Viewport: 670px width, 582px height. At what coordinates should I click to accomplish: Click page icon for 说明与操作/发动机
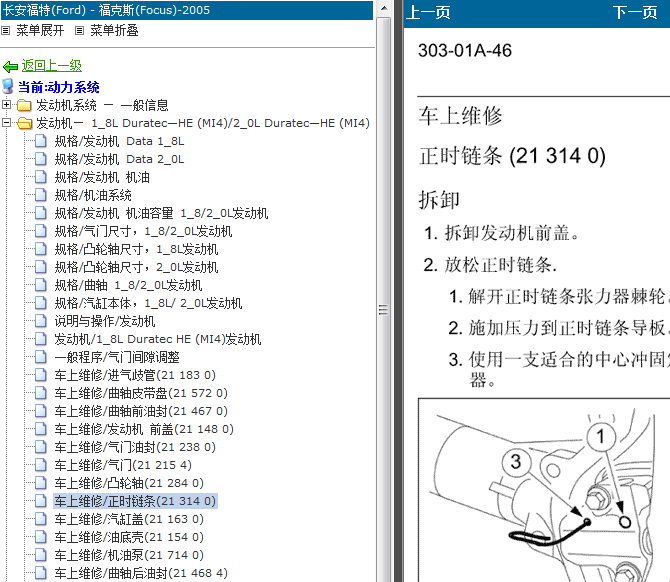coord(41,321)
